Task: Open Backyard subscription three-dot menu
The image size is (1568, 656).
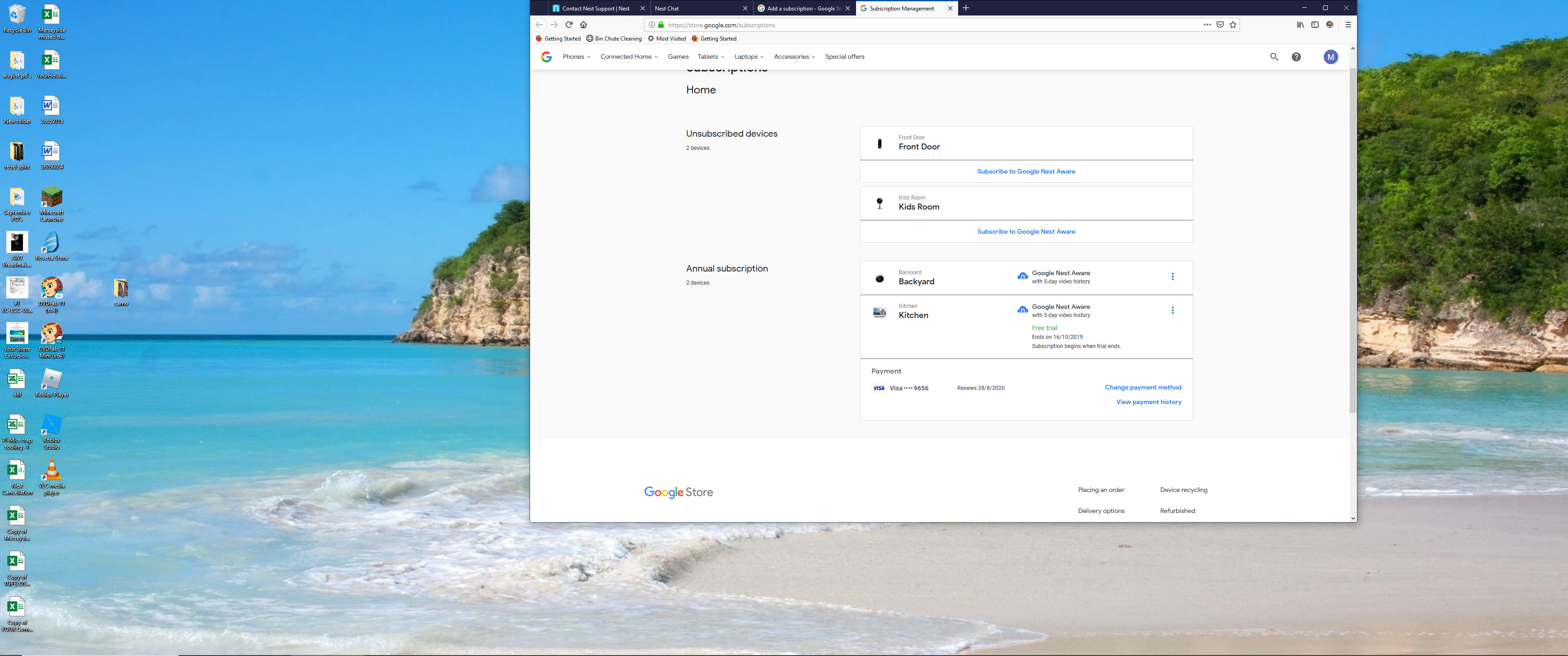Action: [1172, 277]
